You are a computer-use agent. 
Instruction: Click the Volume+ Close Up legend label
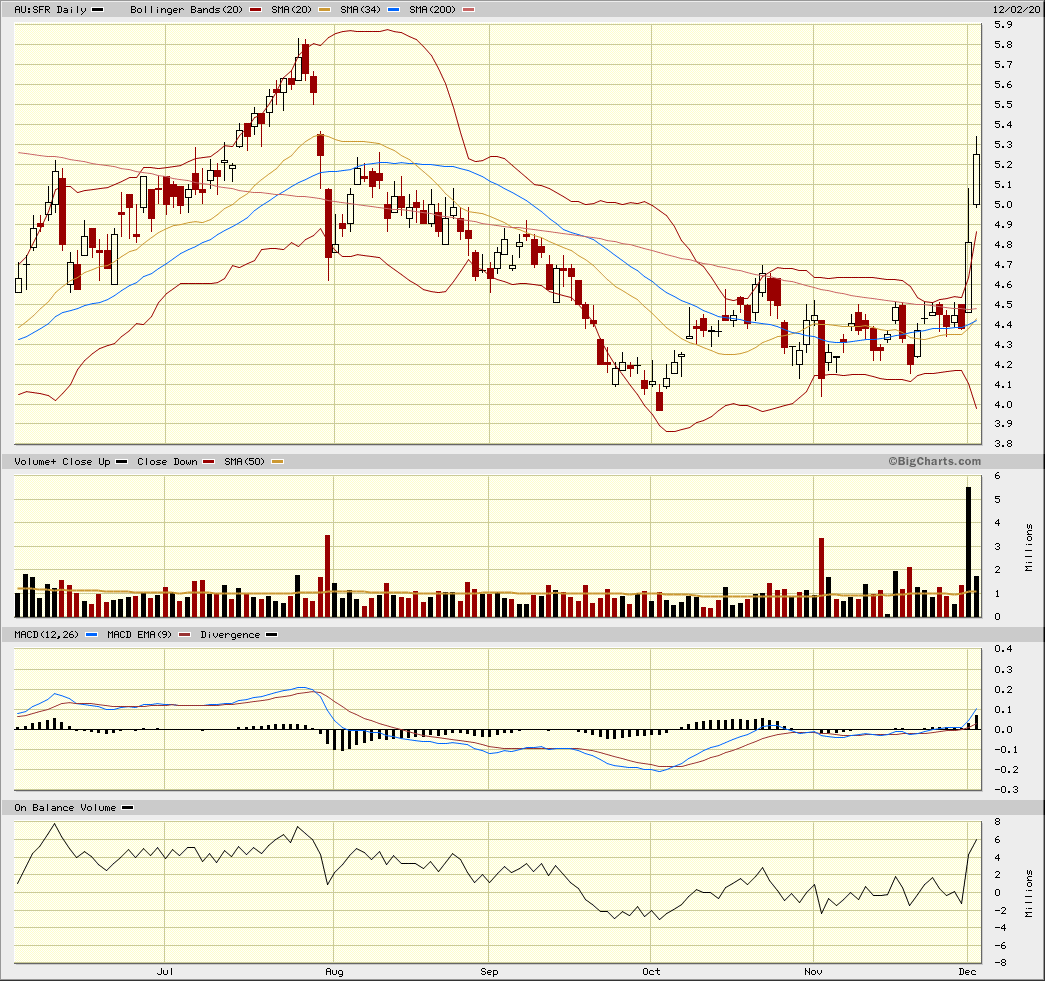pyautogui.click(x=62, y=462)
